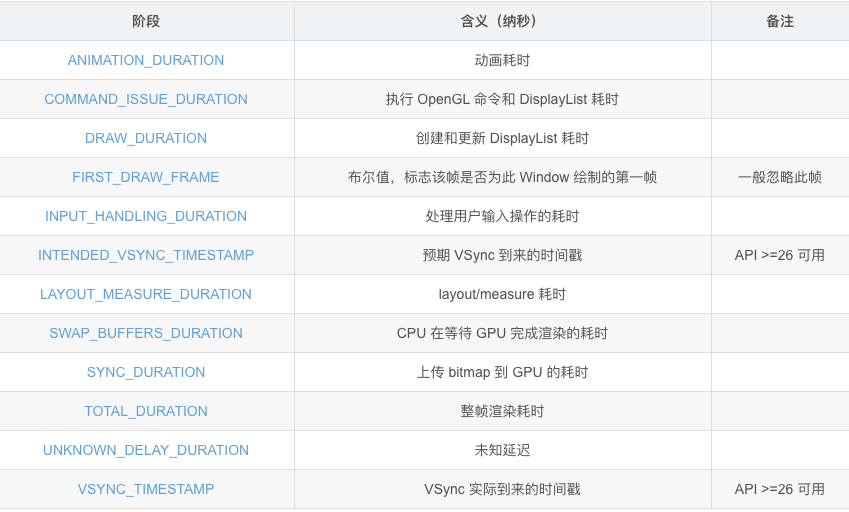Follow the SWAP_BUFFERS_DURATION link
The width and height of the screenshot is (849, 512).
click(x=146, y=333)
